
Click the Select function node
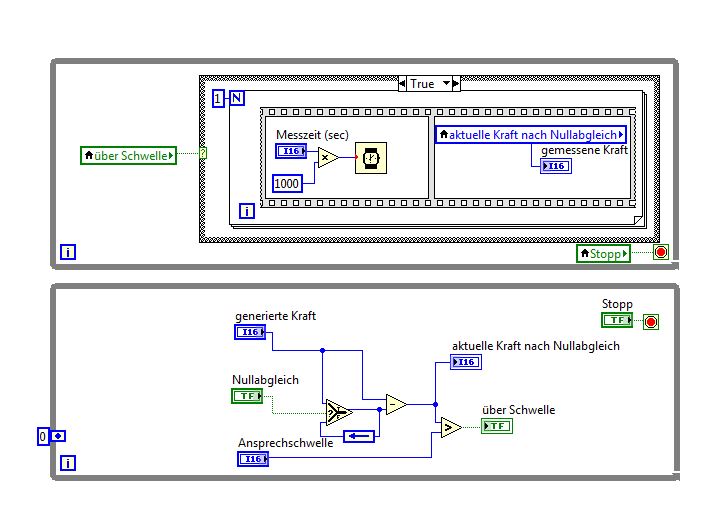(x=338, y=412)
